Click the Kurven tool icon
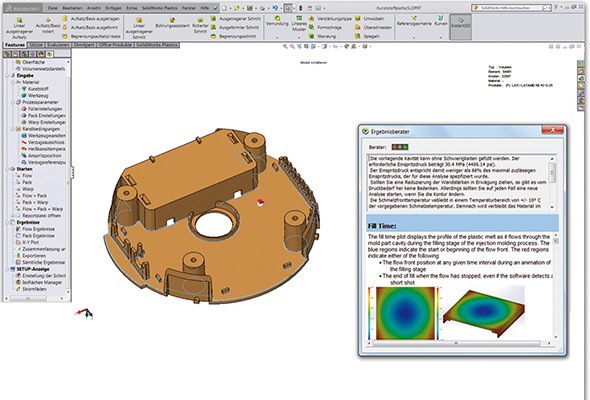This screenshot has height=400, width=590. click(x=441, y=18)
